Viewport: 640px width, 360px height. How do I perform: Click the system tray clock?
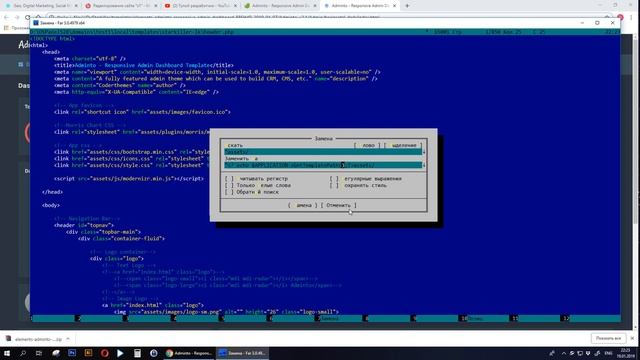(x=625, y=353)
